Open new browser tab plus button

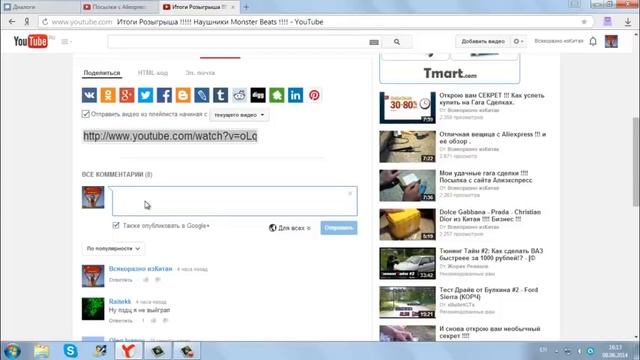coord(246,7)
